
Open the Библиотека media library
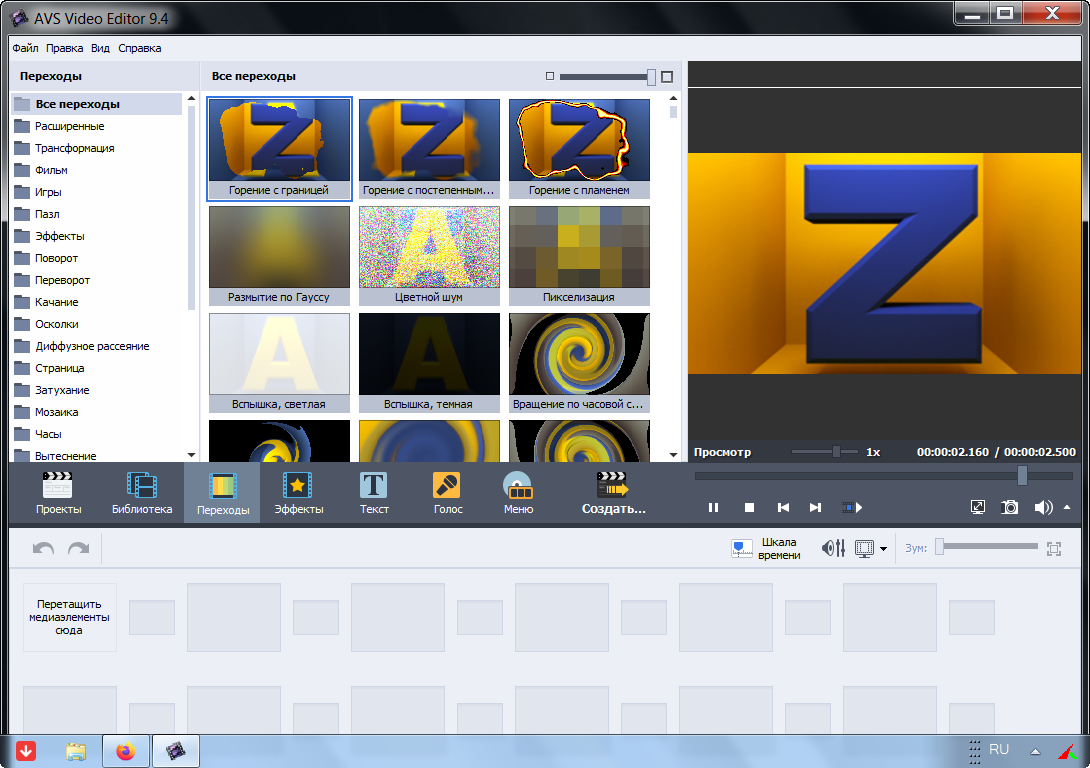pyautogui.click(x=141, y=493)
